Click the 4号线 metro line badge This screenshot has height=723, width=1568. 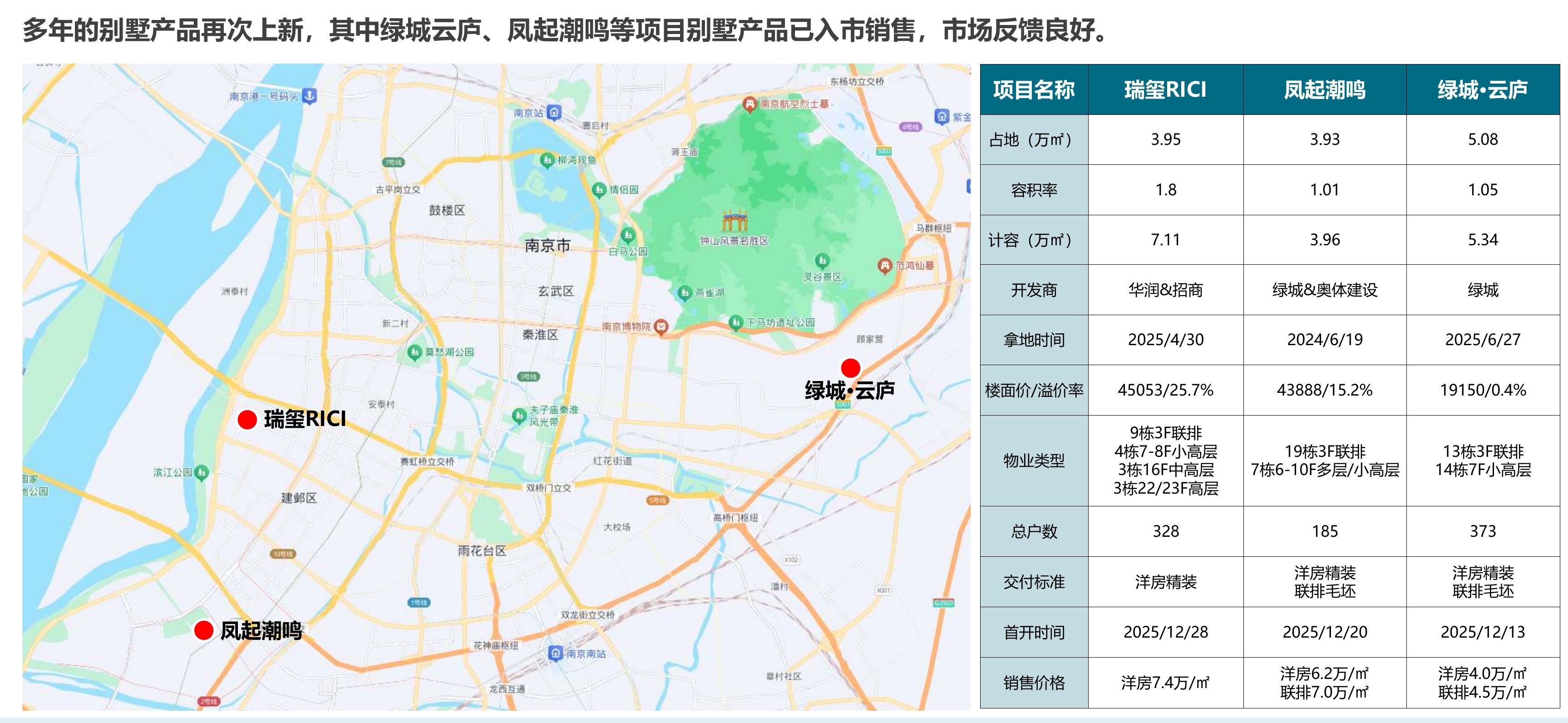pyautogui.click(x=911, y=127)
